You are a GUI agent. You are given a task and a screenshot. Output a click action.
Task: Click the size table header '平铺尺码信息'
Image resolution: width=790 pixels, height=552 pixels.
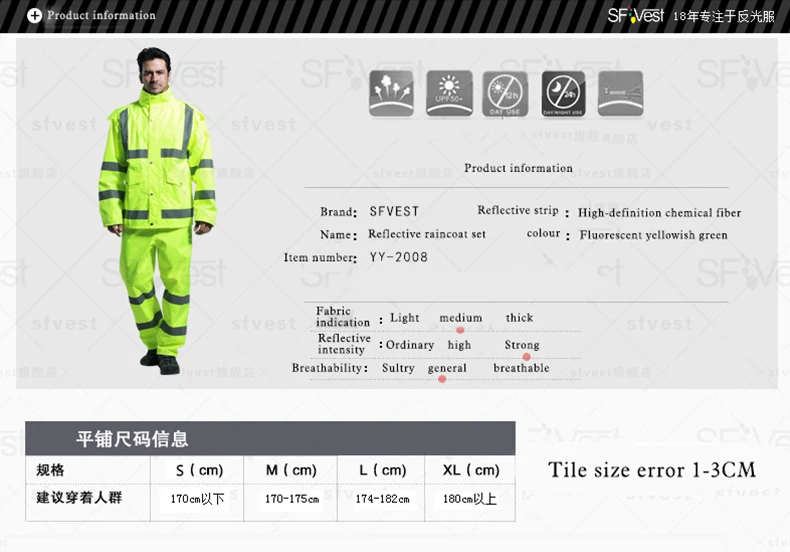pyautogui.click(x=133, y=439)
